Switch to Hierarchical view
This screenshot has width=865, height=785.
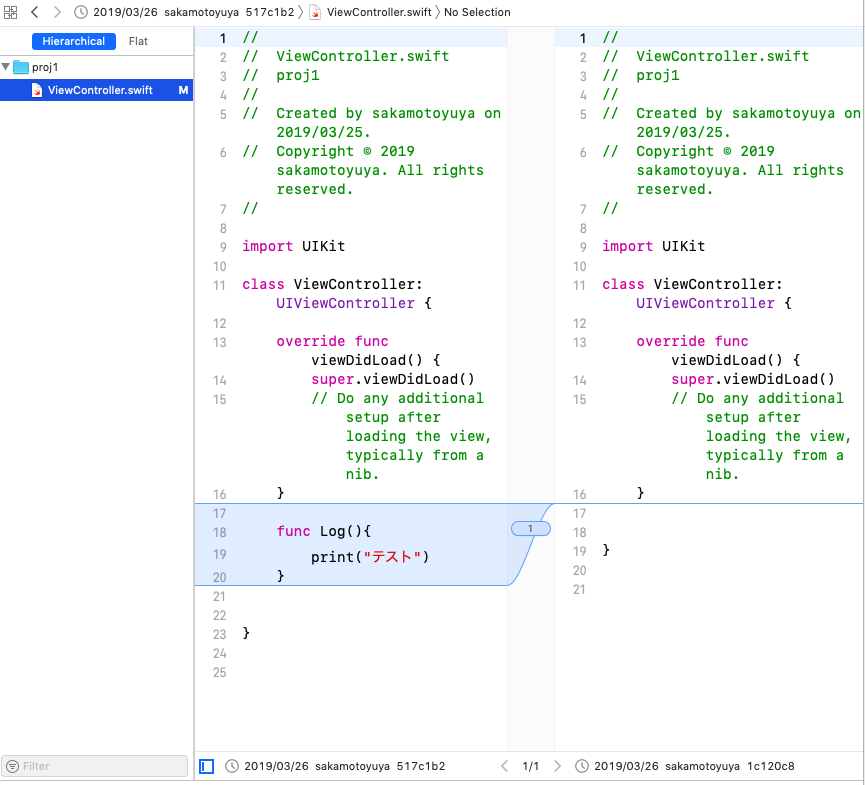(73, 41)
